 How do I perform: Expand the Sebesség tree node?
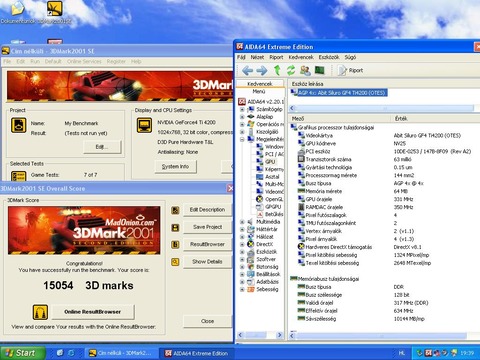pos(242,290)
